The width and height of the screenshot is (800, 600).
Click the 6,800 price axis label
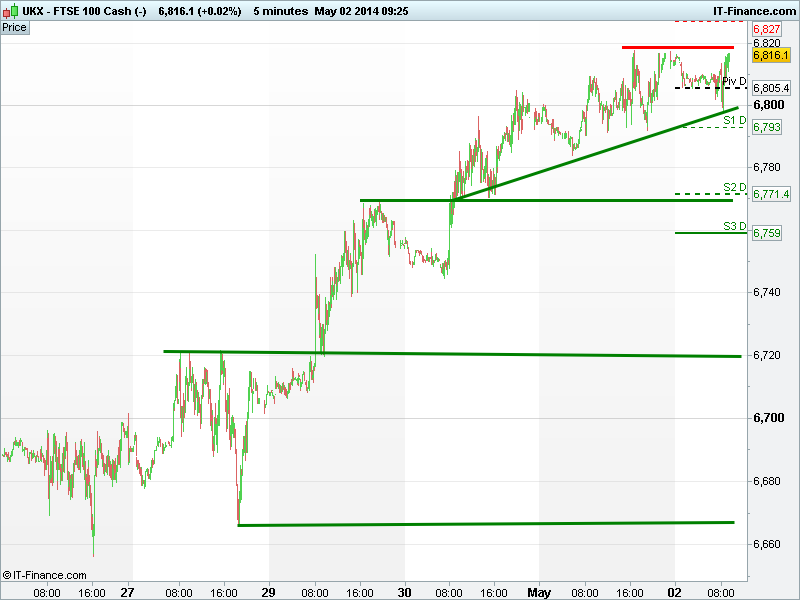coord(769,105)
